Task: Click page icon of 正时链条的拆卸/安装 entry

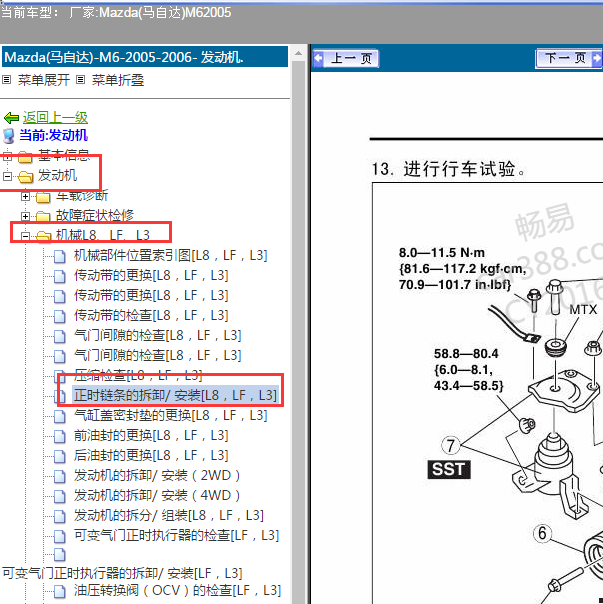Action: point(59,396)
